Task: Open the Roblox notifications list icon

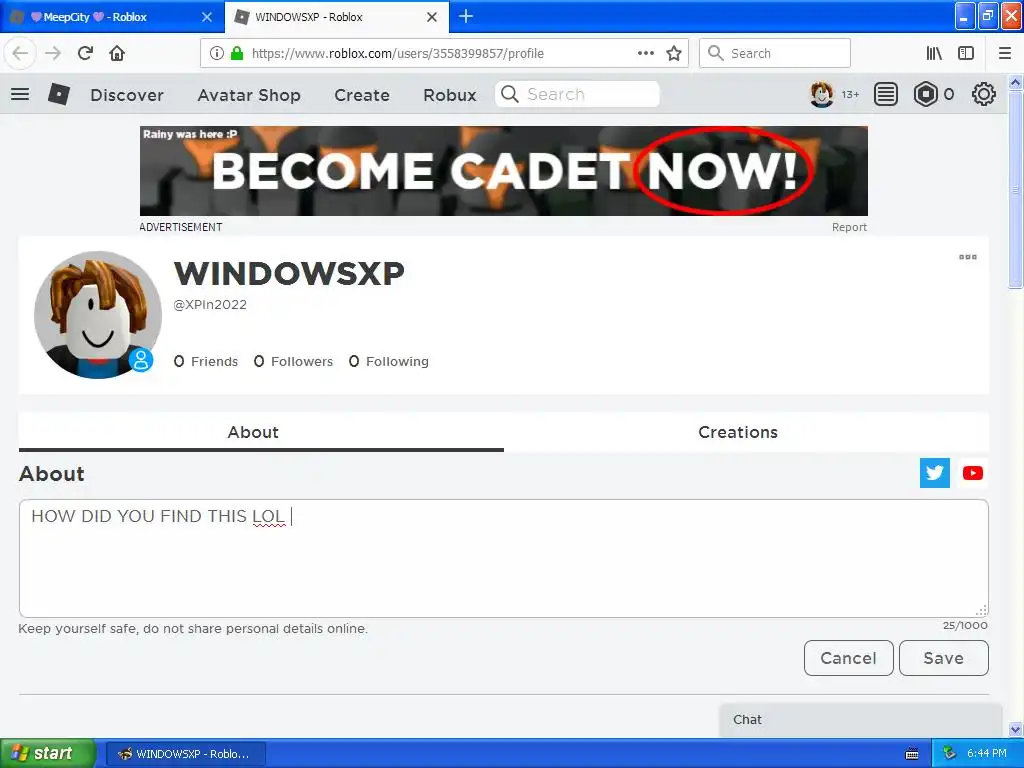Action: pos(886,94)
